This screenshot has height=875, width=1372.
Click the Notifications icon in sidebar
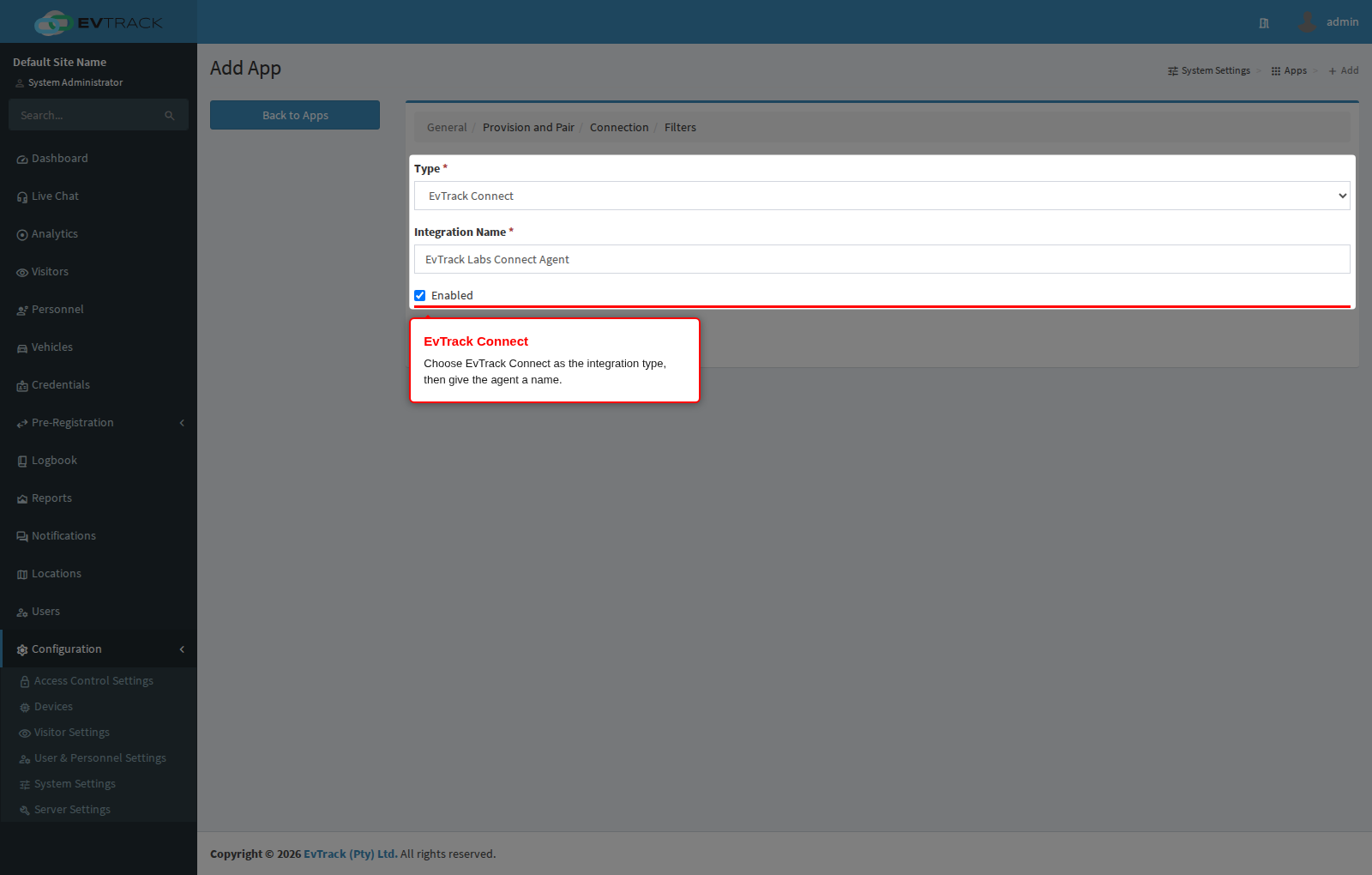click(22, 537)
